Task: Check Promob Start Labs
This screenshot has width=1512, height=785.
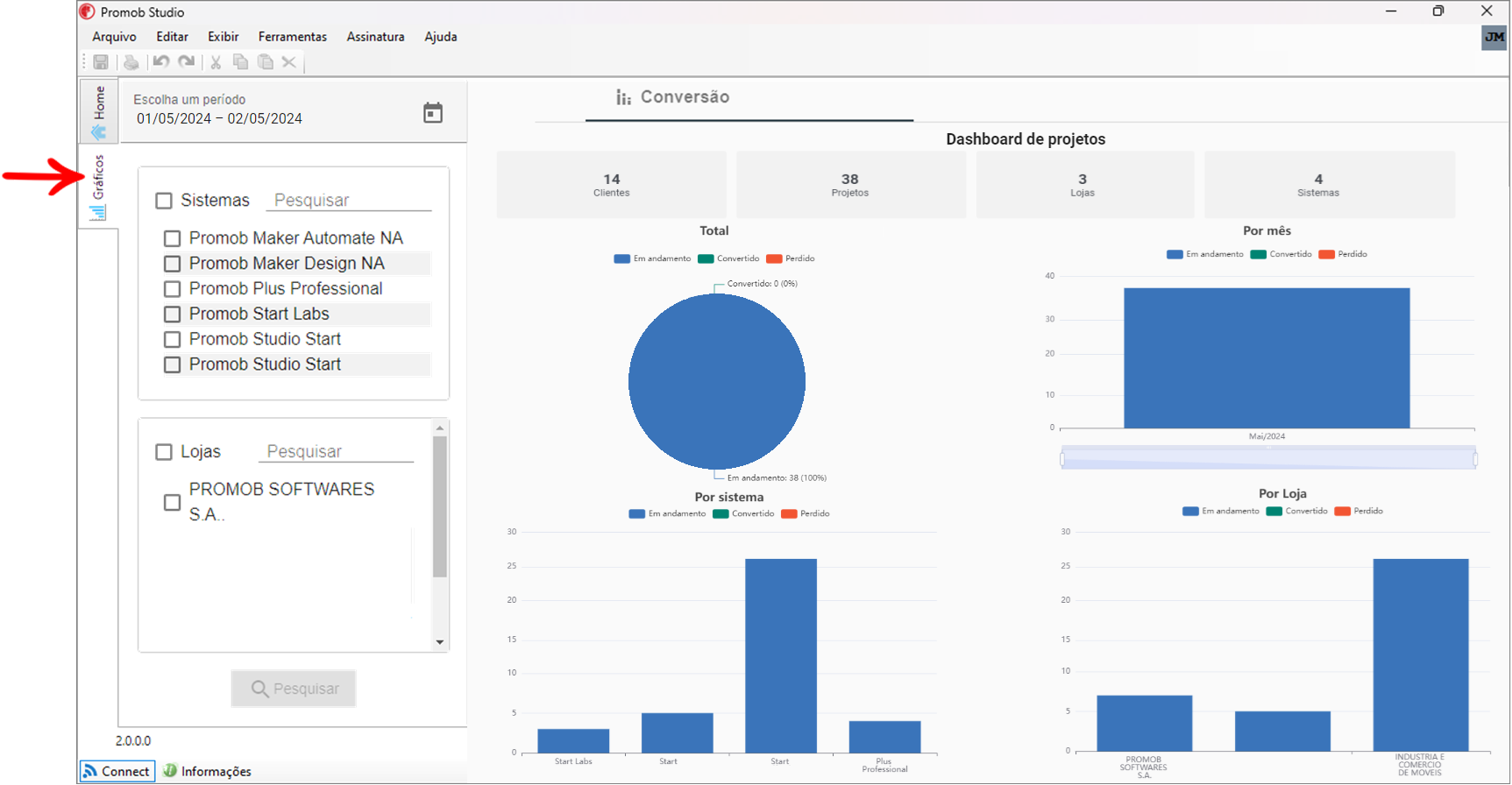Action: click(x=173, y=314)
